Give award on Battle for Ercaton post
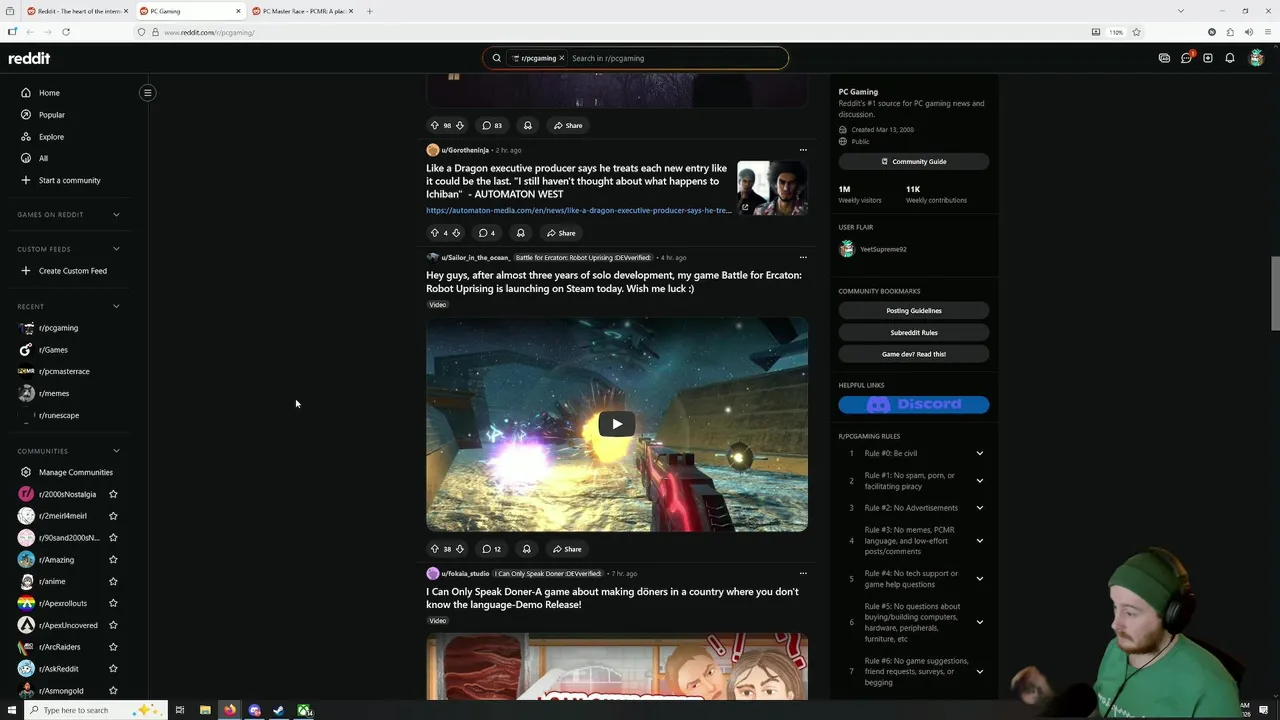 526,549
